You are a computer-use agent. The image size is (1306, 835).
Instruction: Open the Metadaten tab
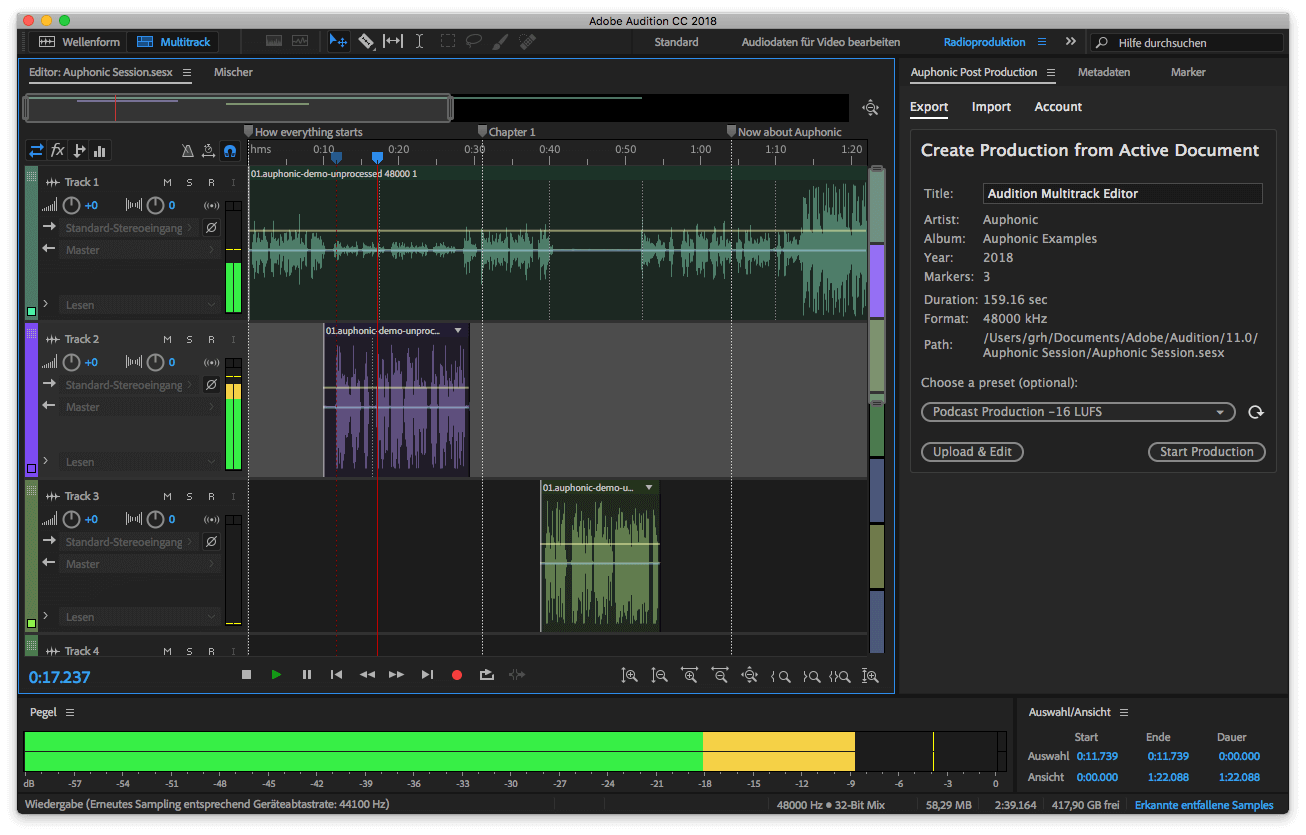click(1104, 72)
